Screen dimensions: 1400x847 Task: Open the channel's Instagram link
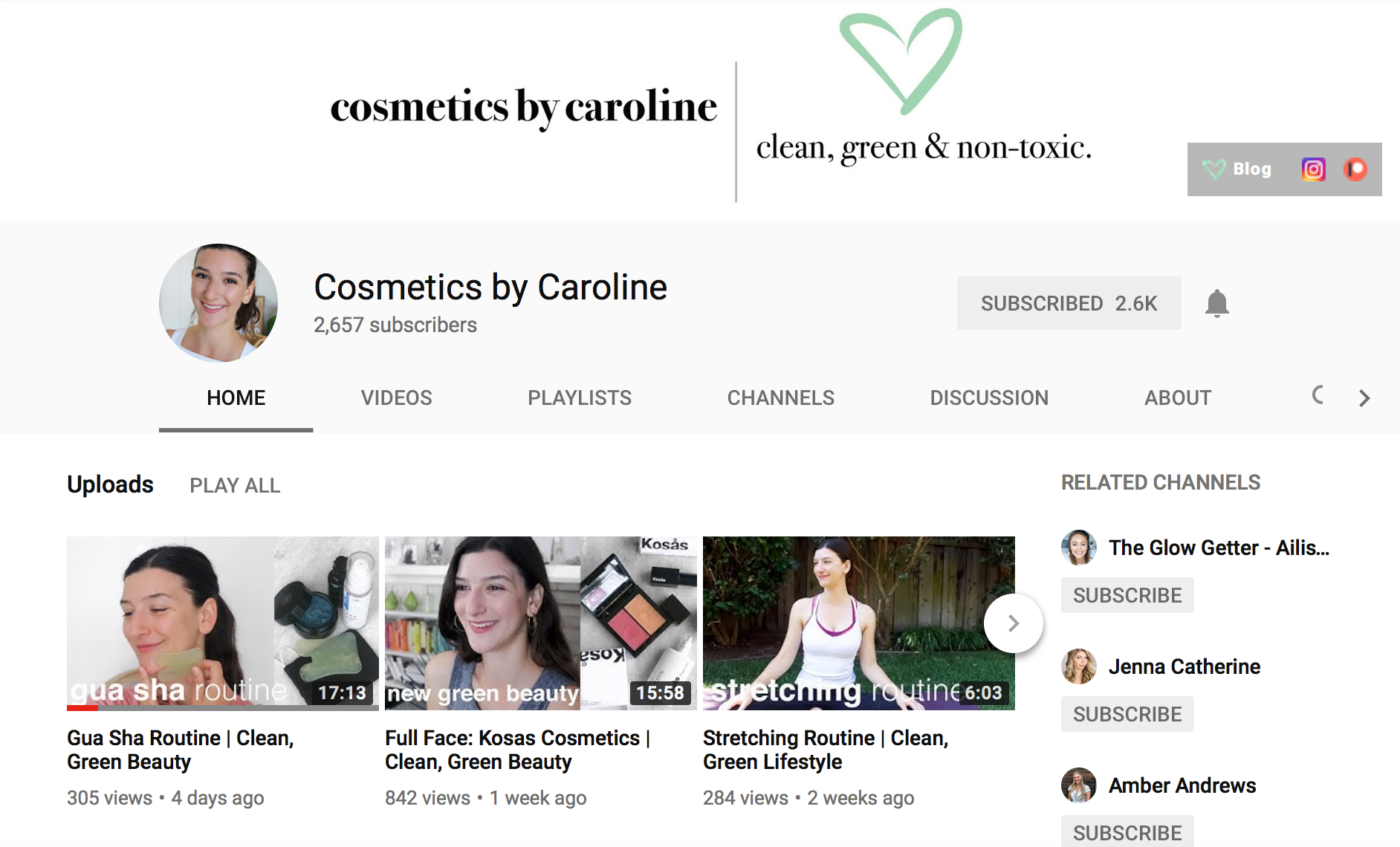[x=1312, y=169]
